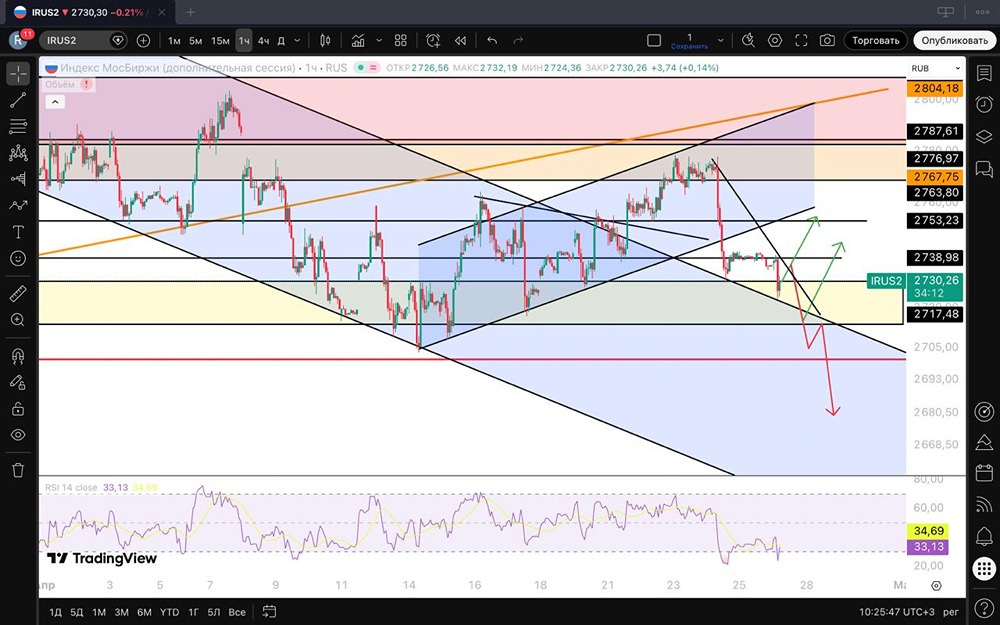This screenshot has width=1000, height=625.
Task: Take a chart snapshot with camera icon
Action: [827, 40]
